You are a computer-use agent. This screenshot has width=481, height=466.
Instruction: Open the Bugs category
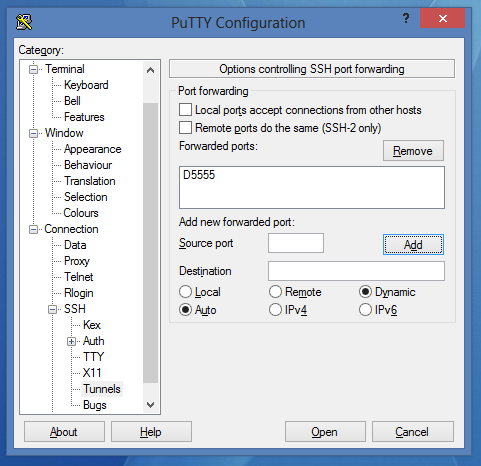click(x=95, y=405)
